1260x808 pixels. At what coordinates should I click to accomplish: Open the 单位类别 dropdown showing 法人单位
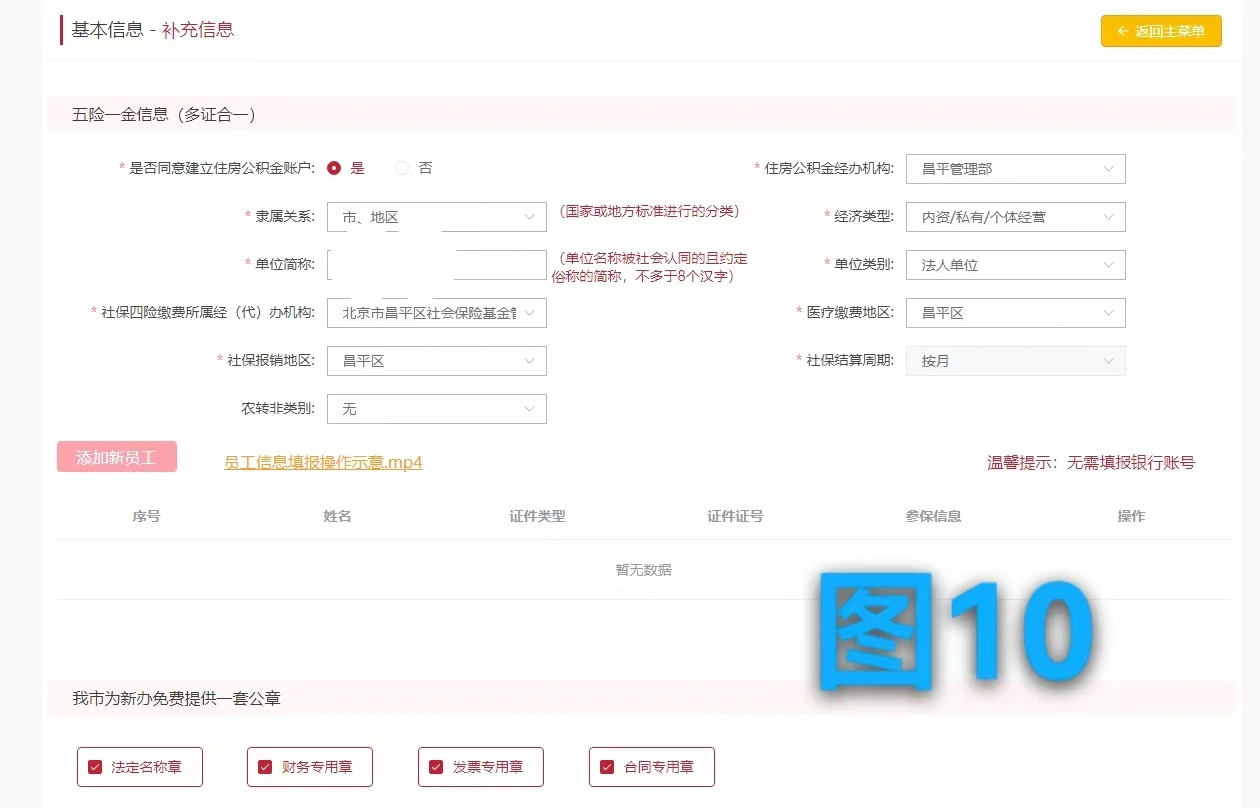click(1014, 264)
